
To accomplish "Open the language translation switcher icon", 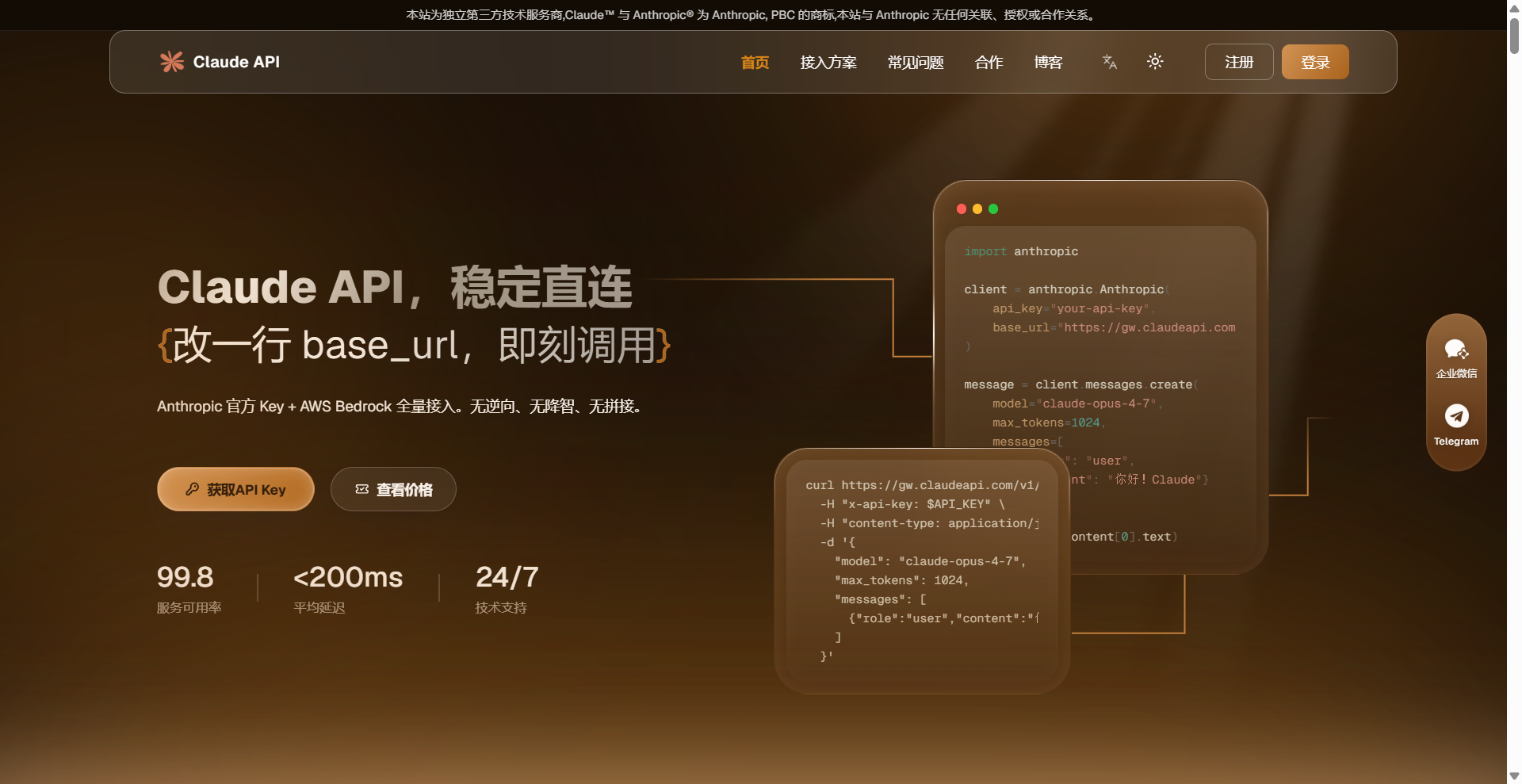I will pos(1110,62).
